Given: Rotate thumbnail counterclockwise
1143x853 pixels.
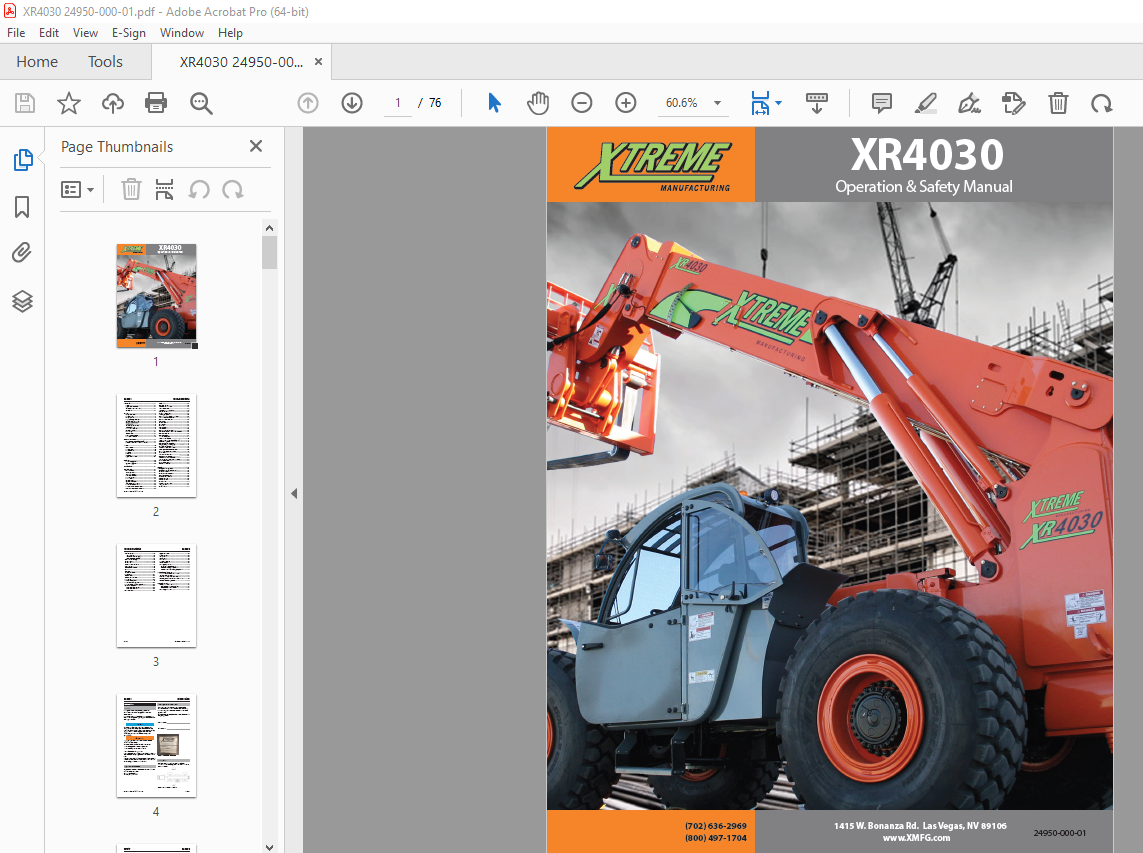Looking at the screenshot, I should pyautogui.click(x=199, y=190).
